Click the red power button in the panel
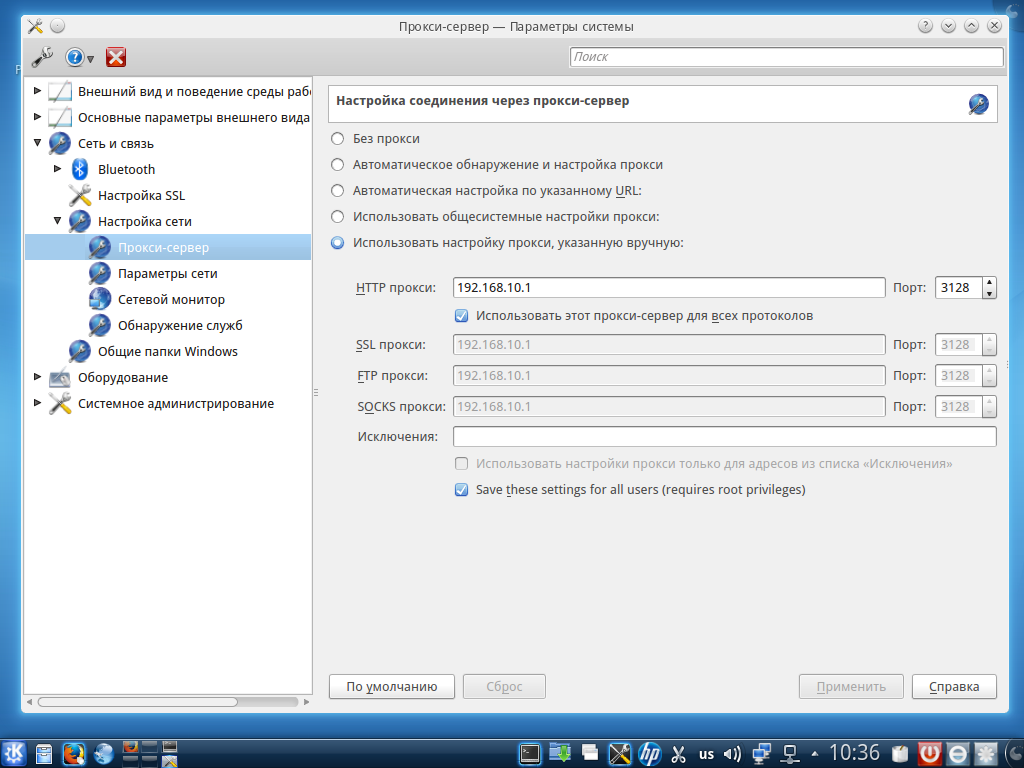This screenshot has width=1024, height=768. pyautogui.click(x=929, y=754)
